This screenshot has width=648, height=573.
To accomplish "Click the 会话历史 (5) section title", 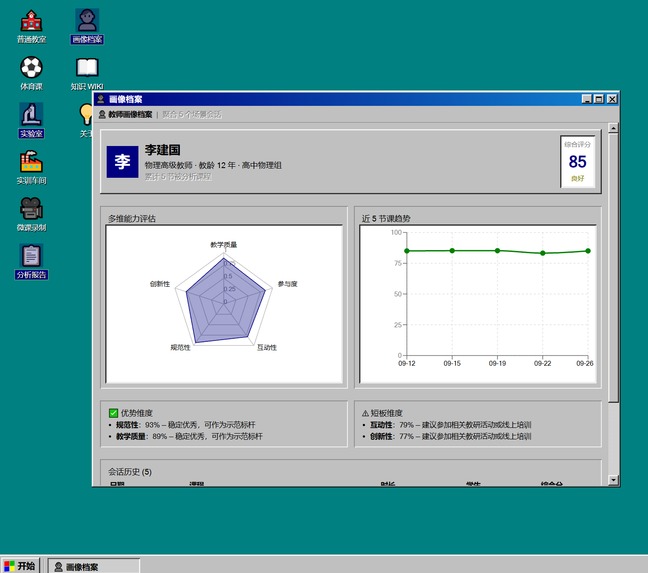I will [130, 472].
